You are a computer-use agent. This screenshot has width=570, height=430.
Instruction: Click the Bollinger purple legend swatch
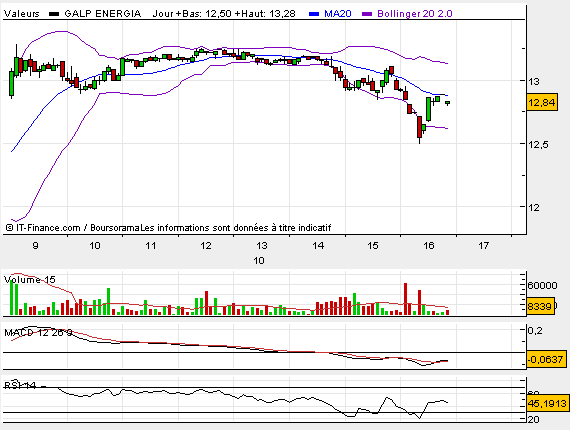click(x=367, y=14)
